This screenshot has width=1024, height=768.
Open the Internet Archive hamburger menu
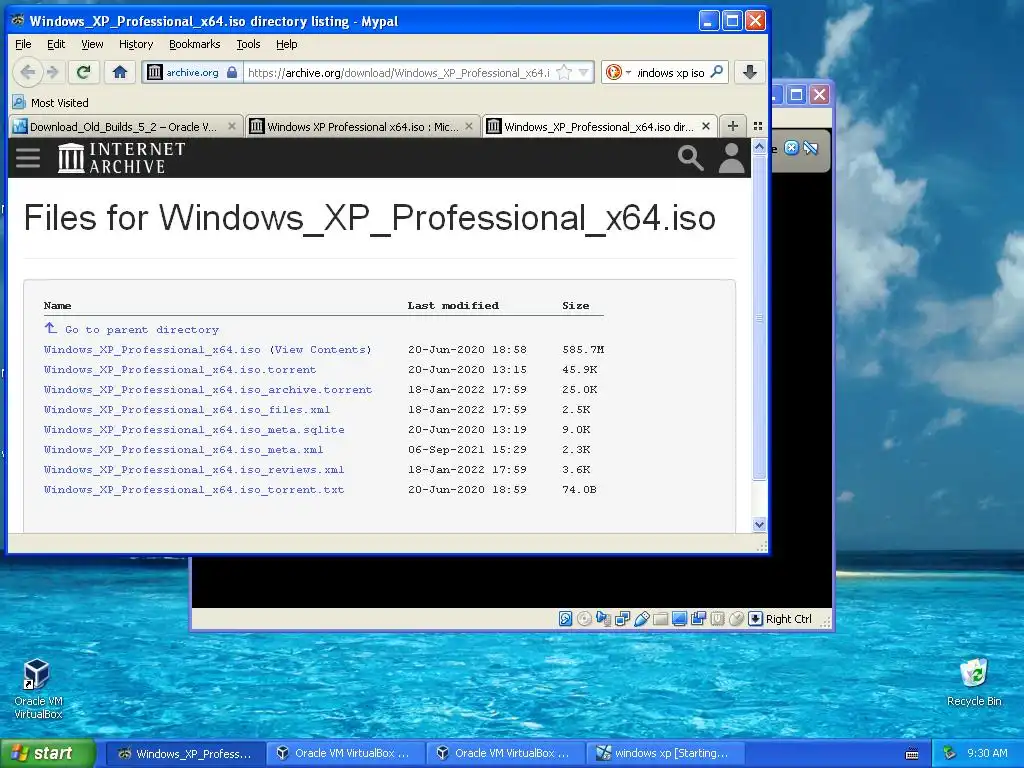28,158
